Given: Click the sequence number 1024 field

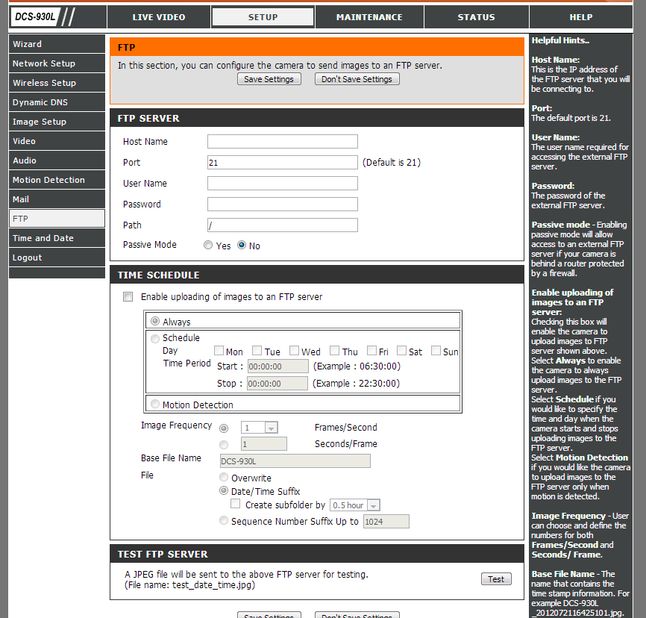Looking at the screenshot, I should (386, 522).
